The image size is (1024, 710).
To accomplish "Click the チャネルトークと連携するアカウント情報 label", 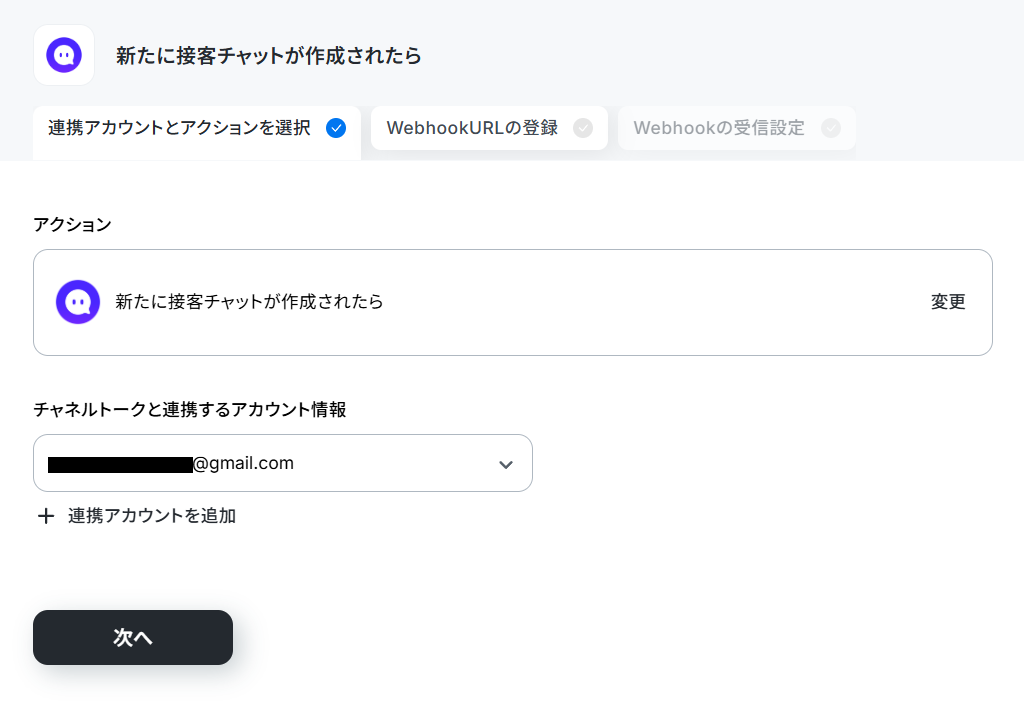I will coord(189,410).
